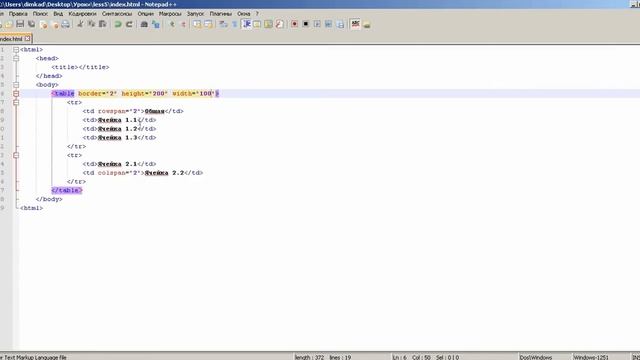Paste clipboard with the toolbar Paste icon
Image resolution: width=640 pixels, height=360 pixels.
click(x=103, y=24)
